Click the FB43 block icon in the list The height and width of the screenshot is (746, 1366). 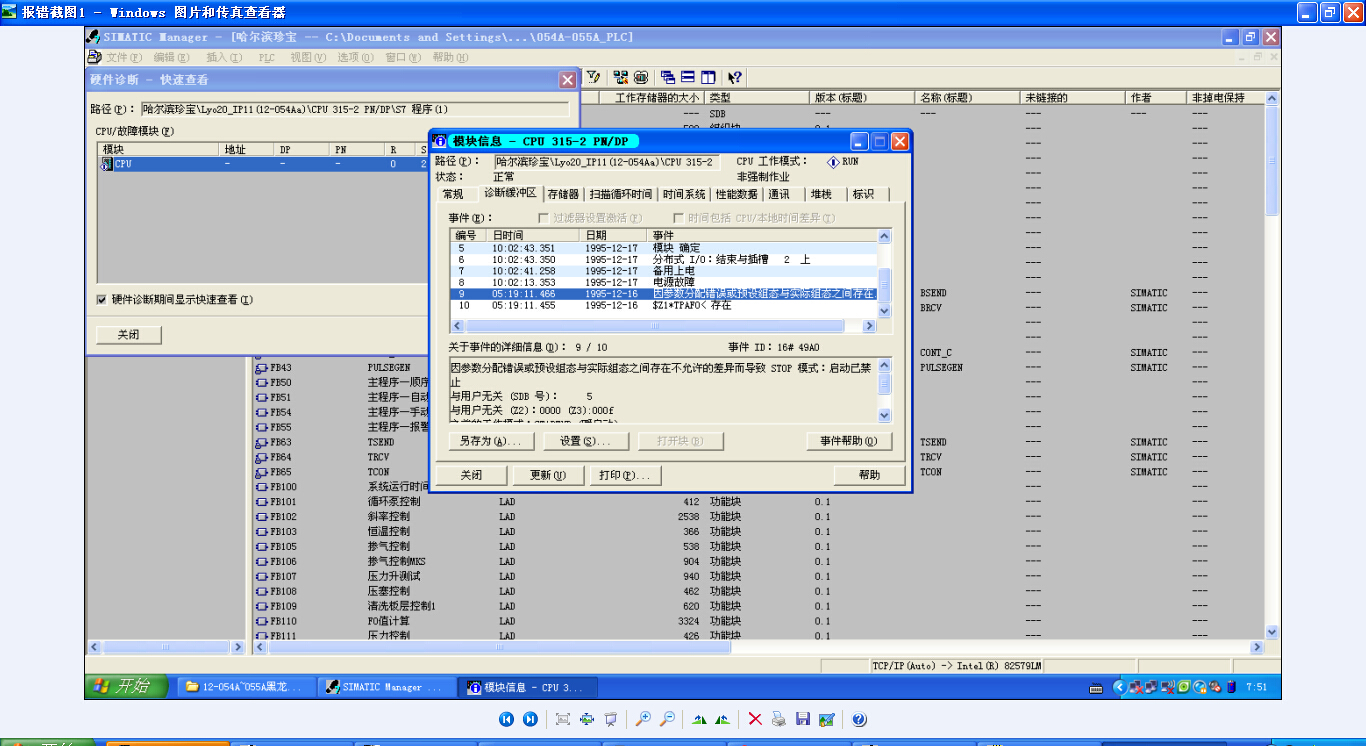tap(261, 368)
